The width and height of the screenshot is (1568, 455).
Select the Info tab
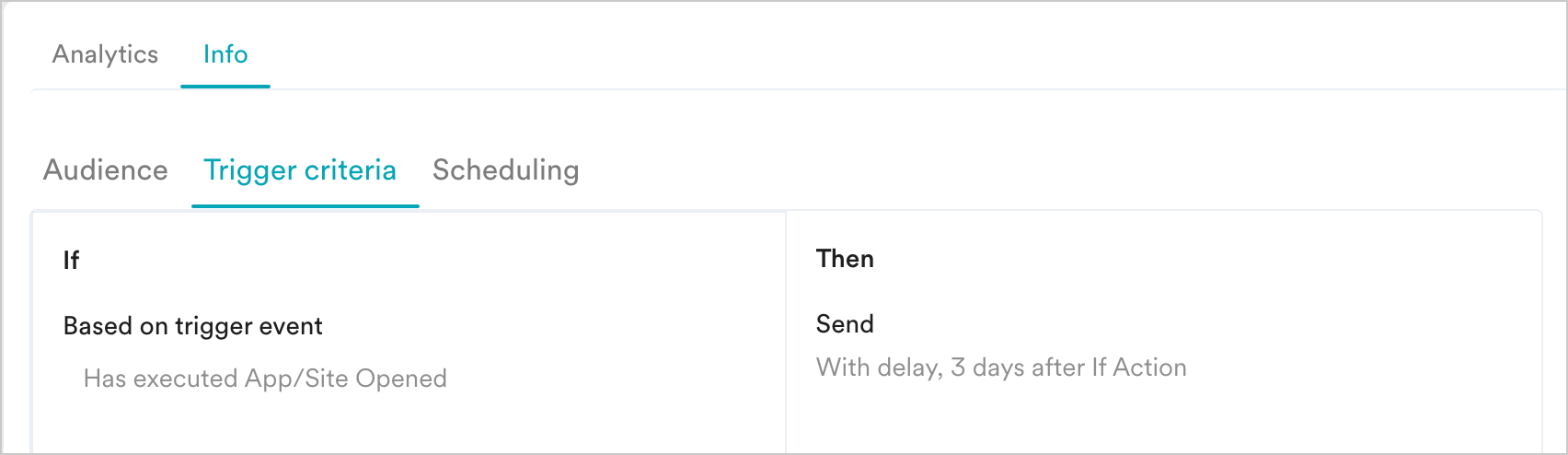[x=225, y=54]
